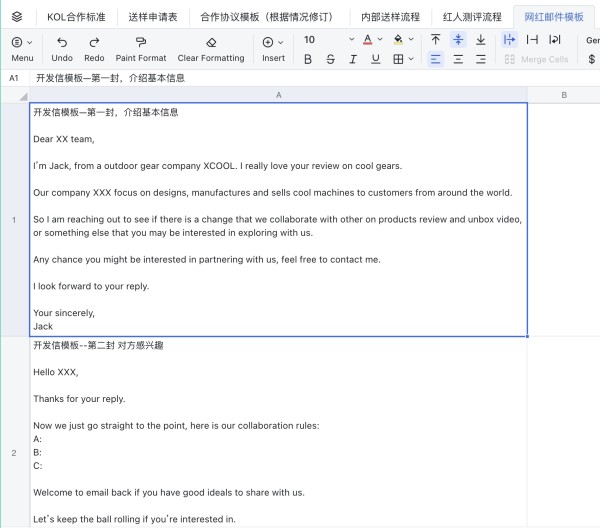Click the select-all corner triangle

tap(23, 96)
